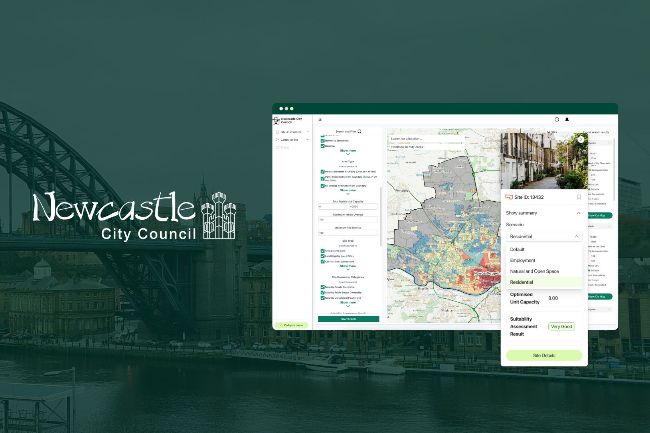Click the Optimised Unit Capacity value 3.00

coord(553,298)
